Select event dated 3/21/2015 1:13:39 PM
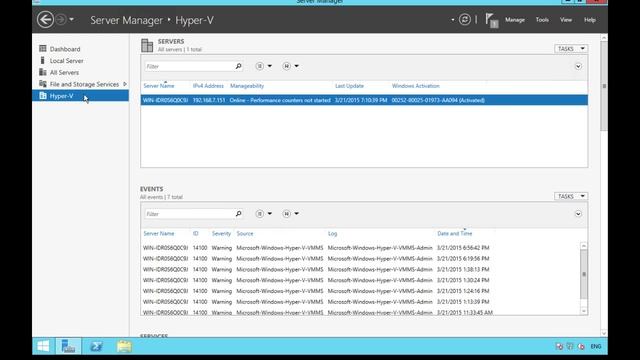Screen dimensions: 640x360 click(360, 302)
